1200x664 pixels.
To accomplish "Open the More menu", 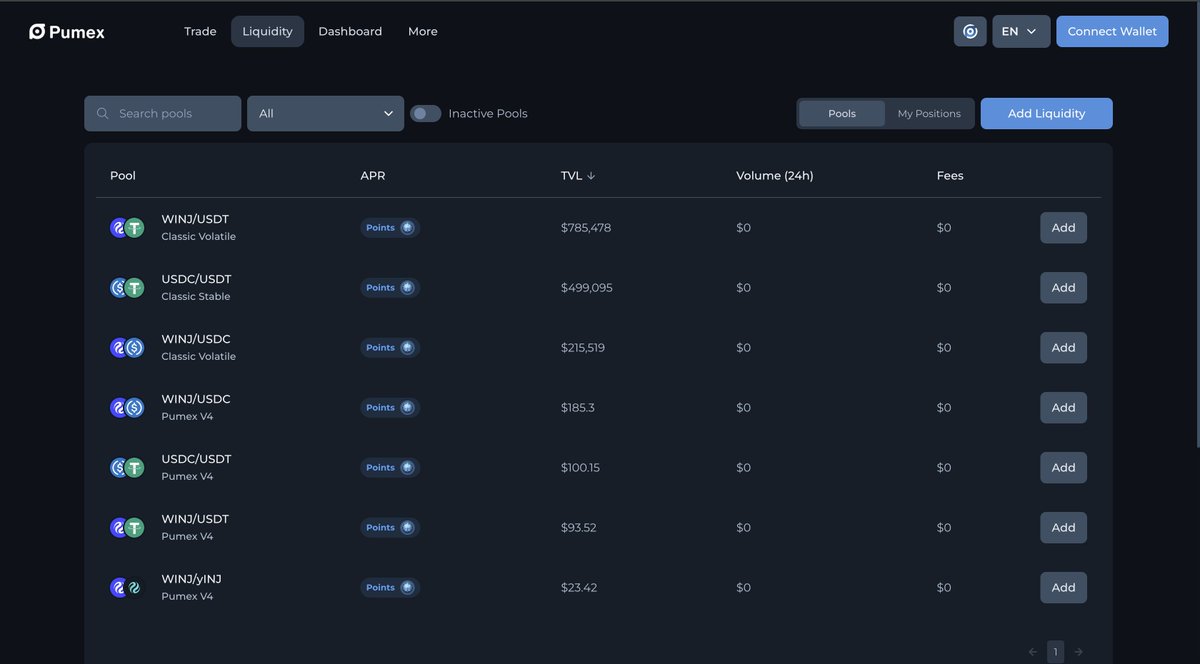I will point(423,31).
